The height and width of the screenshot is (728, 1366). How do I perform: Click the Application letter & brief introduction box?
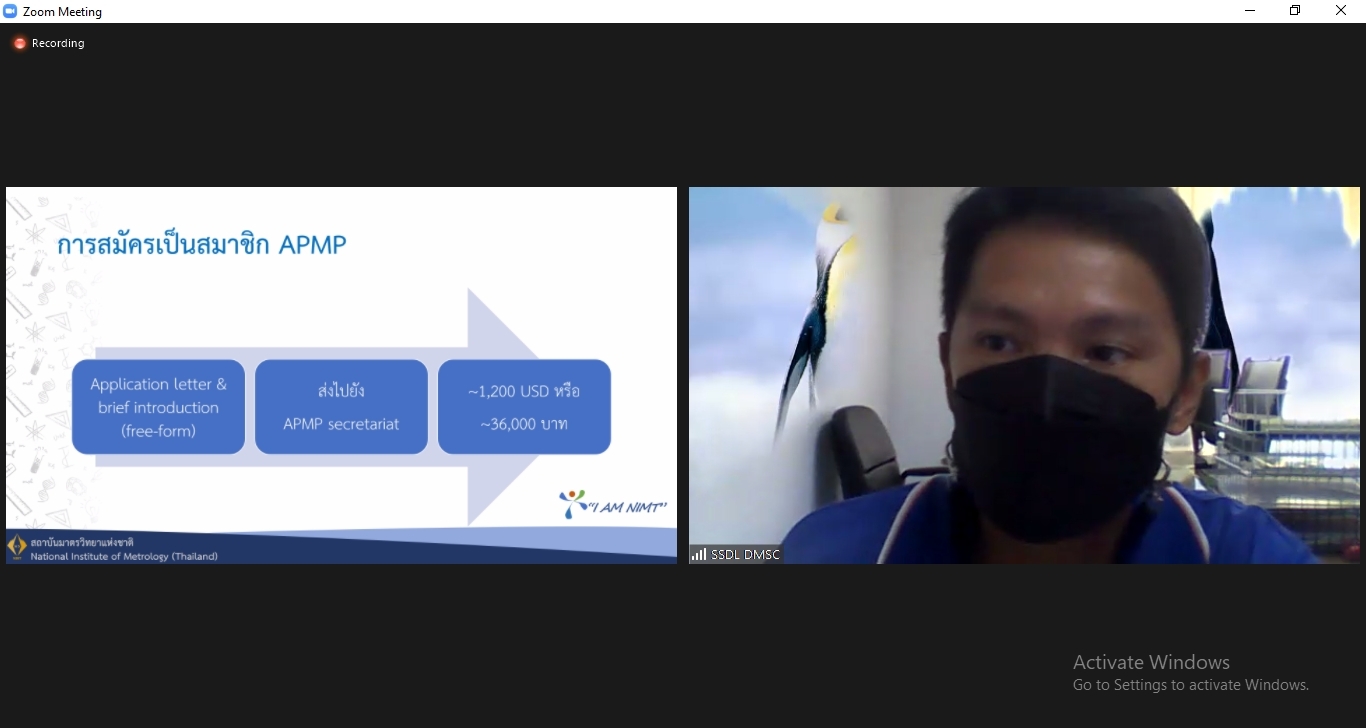click(x=158, y=407)
